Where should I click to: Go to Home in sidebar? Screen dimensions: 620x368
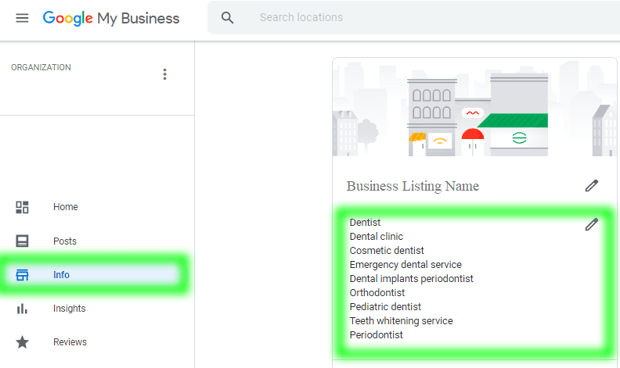click(x=66, y=207)
